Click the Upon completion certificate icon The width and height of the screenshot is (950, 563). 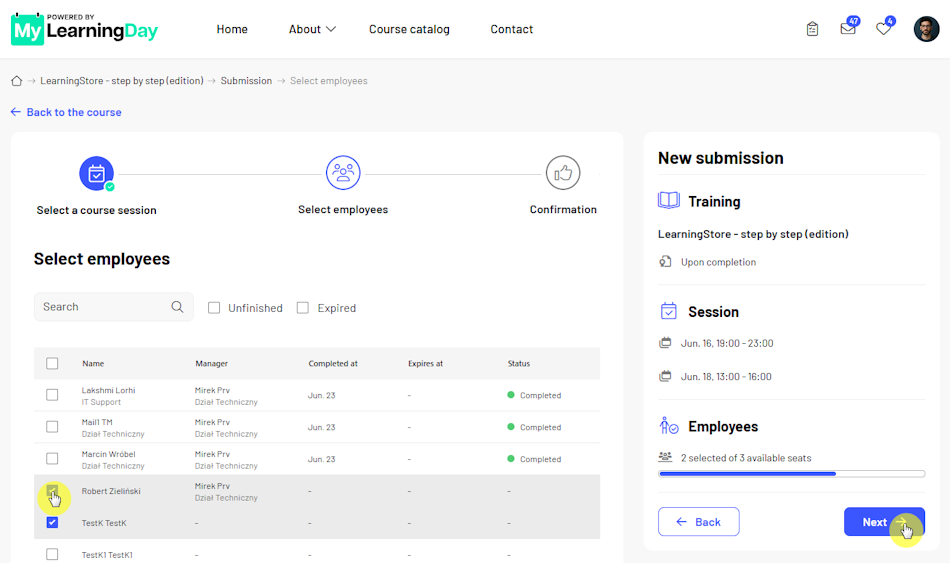[665, 262]
